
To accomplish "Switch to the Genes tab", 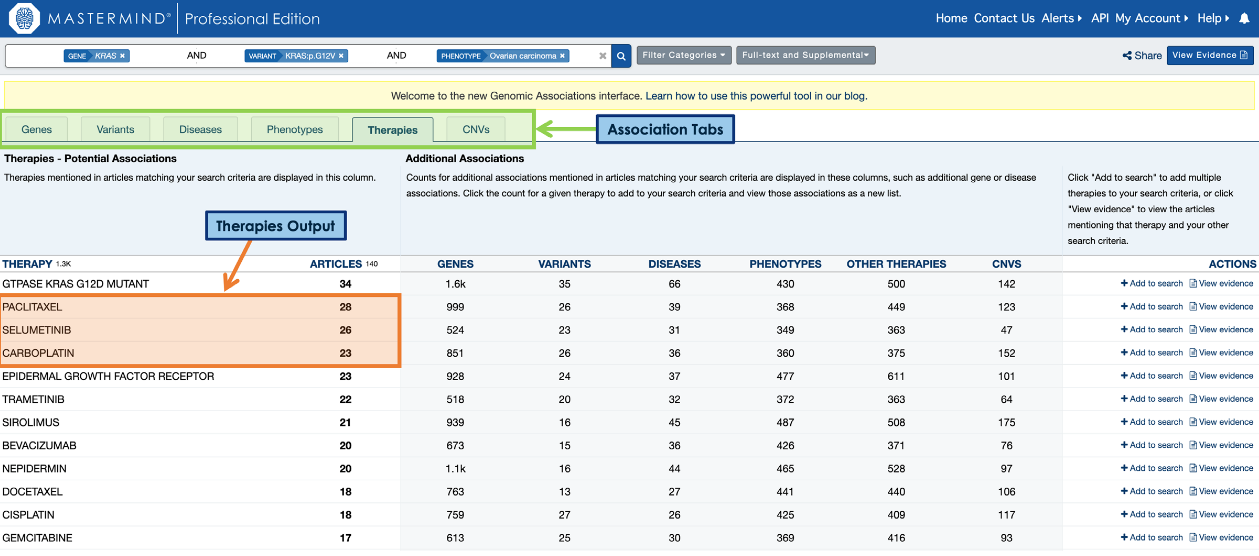I will click(x=37, y=129).
